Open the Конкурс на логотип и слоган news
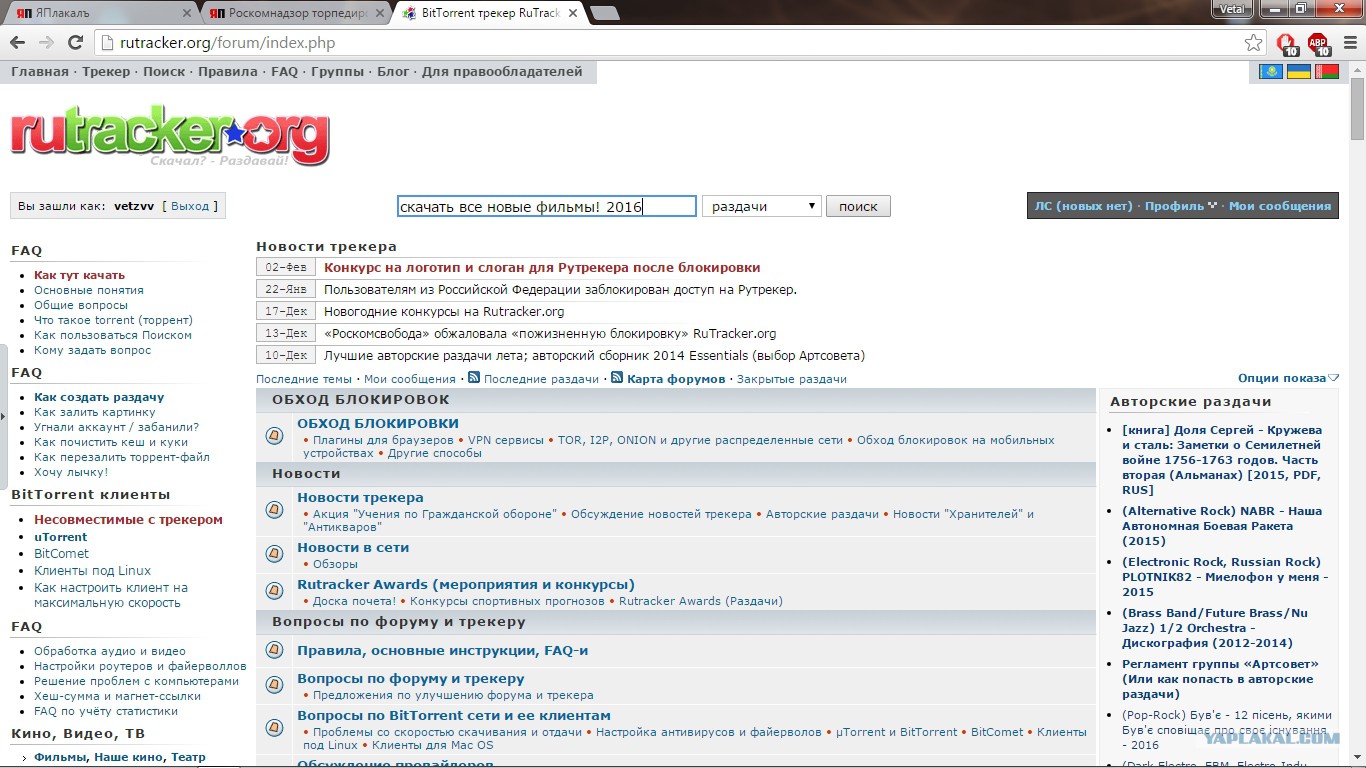This screenshot has height=768, width=1366. (542, 267)
